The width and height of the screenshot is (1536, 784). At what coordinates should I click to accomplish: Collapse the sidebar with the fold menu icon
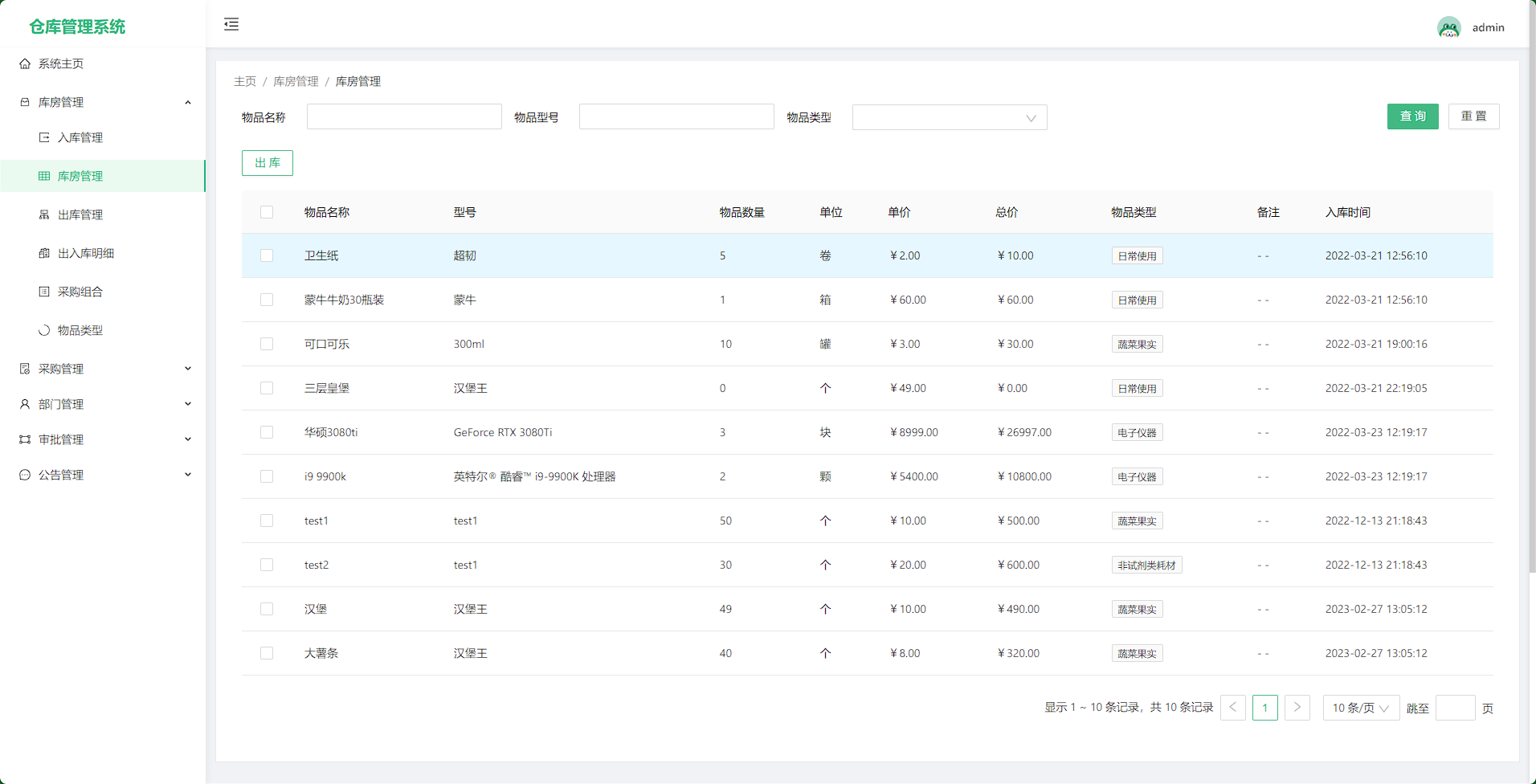(x=231, y=24)
